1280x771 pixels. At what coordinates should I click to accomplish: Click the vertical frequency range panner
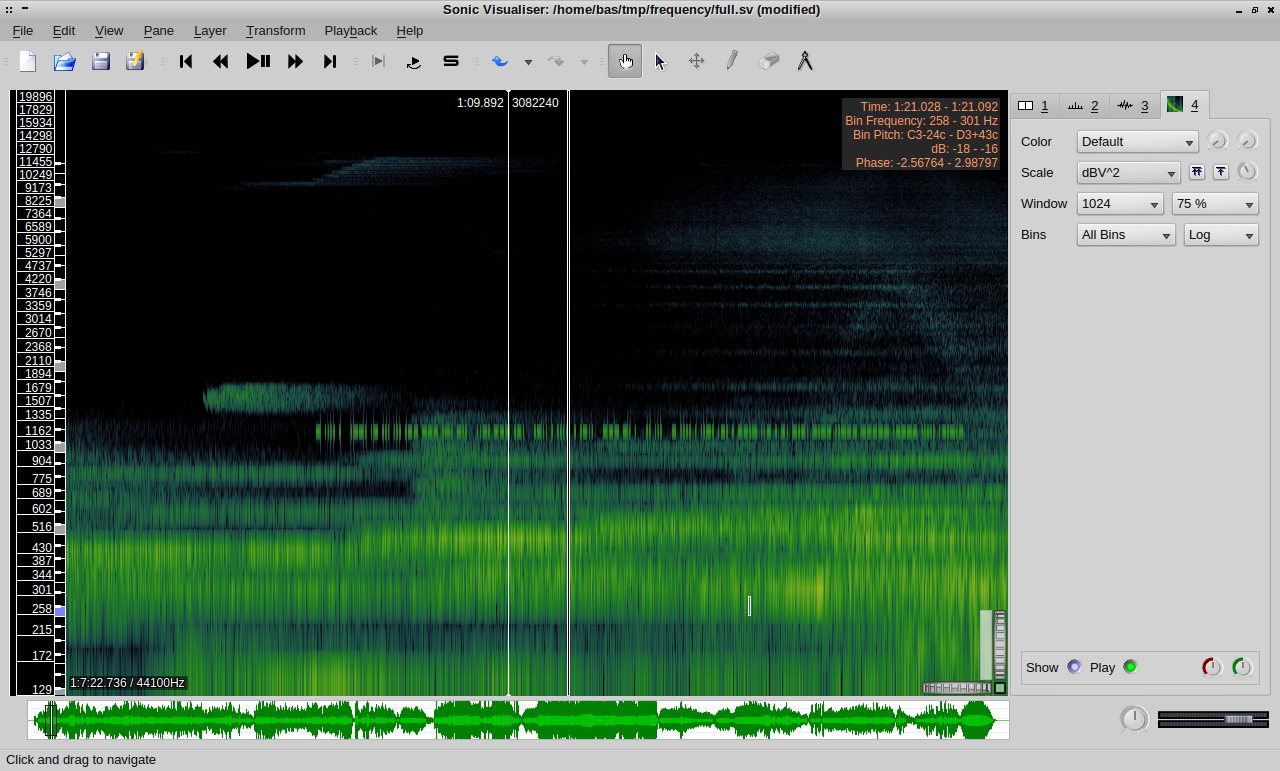(985, 645)
